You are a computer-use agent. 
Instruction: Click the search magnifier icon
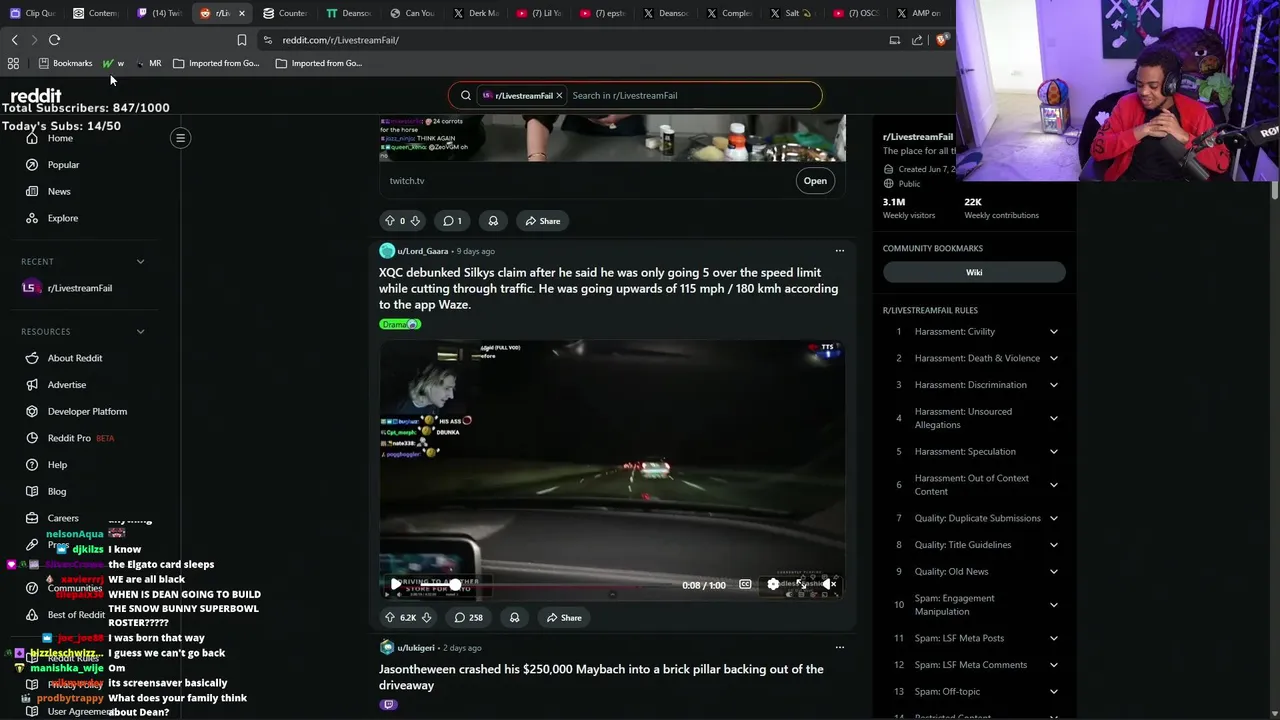tap(465, 95)
